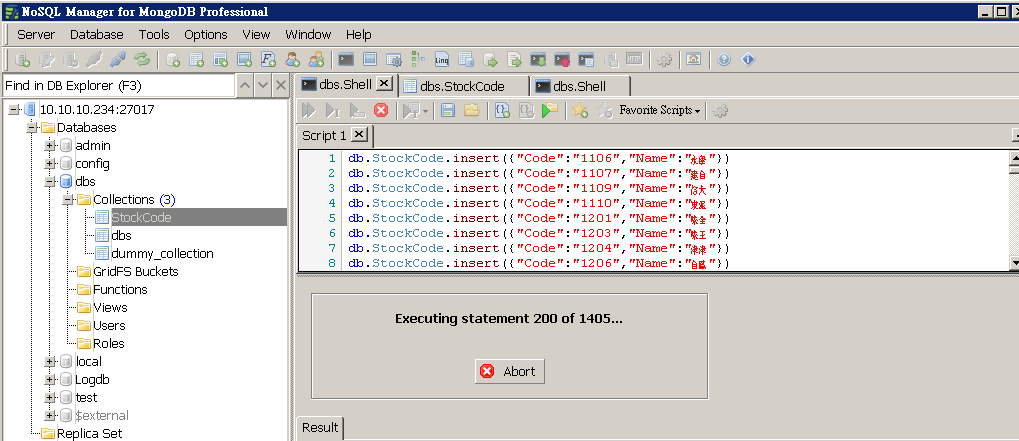Screen dimensions: 1019x441
Task: Open the Database menu
Action: coord(97,34)
